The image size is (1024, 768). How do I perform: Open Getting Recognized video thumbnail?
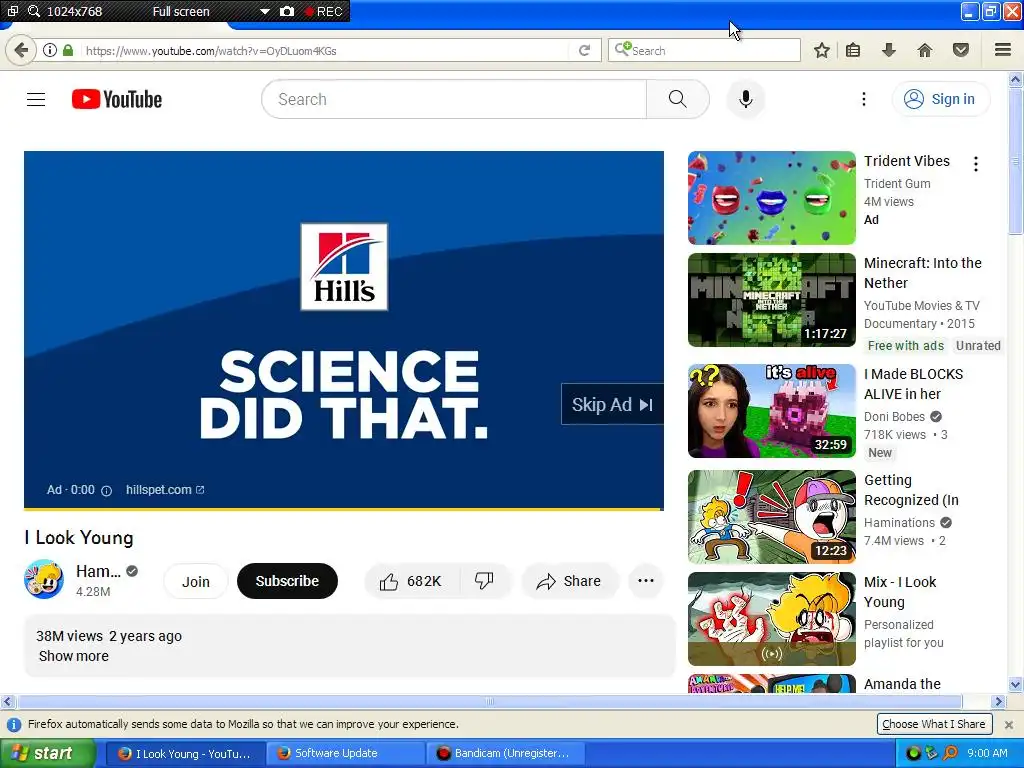click(771, 517)
